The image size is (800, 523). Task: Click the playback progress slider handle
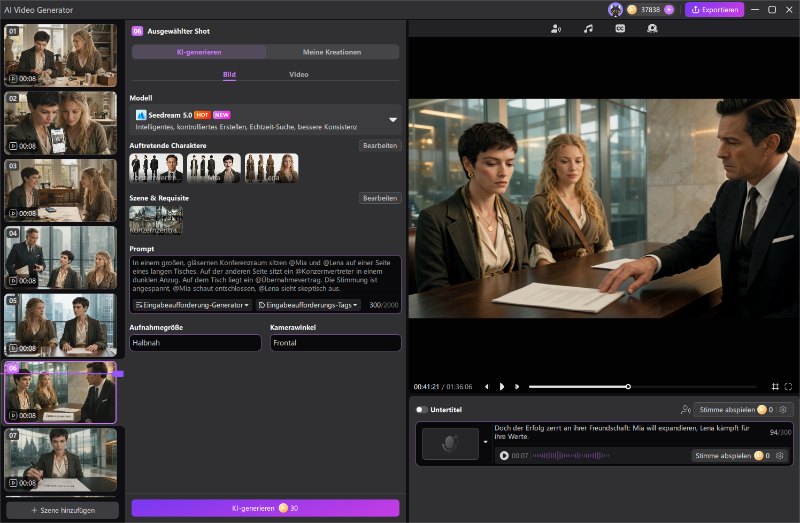tap(628, 387)
